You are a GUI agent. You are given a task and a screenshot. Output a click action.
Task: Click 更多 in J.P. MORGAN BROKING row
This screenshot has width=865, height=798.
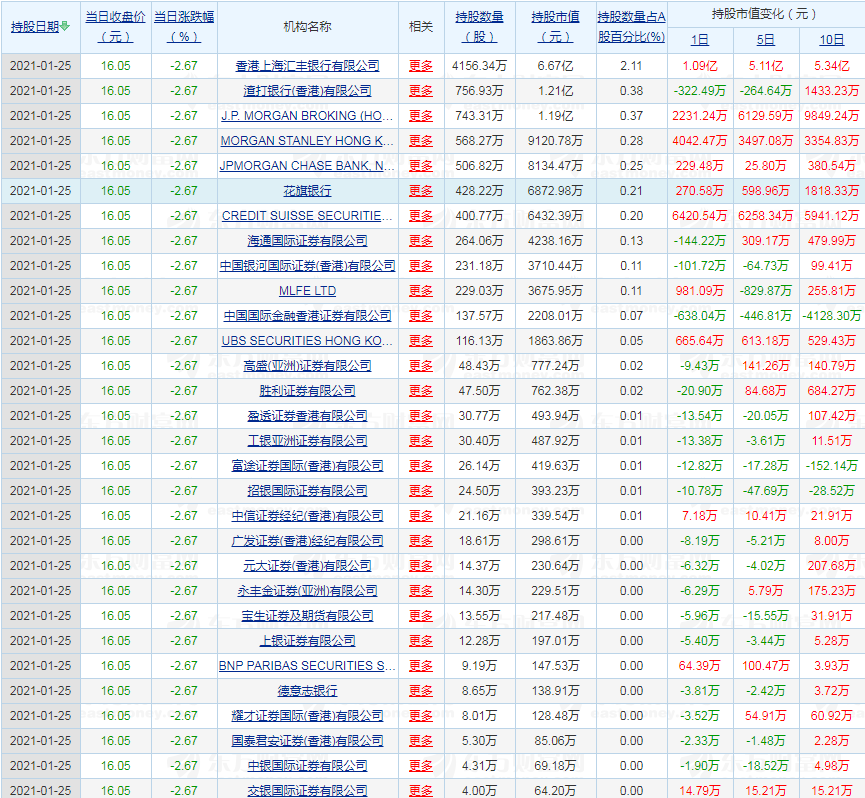[421, 116]
